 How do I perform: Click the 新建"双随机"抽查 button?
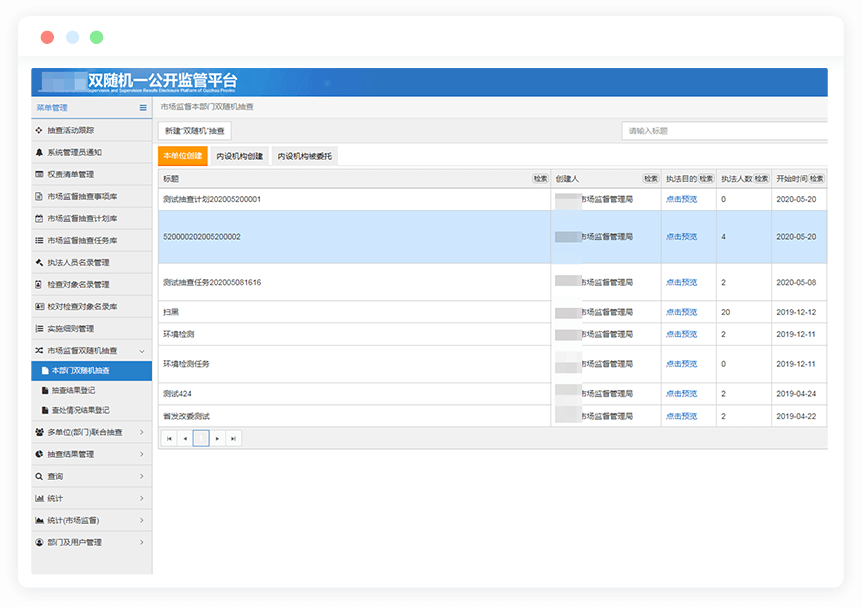click(x=195, y=131)
